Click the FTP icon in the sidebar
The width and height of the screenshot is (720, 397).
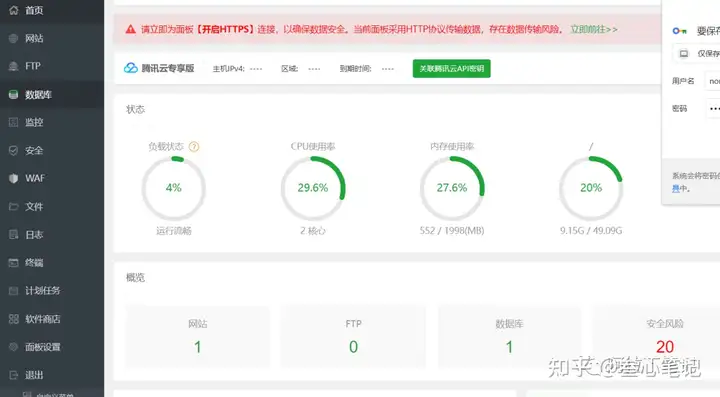point(14,66)
